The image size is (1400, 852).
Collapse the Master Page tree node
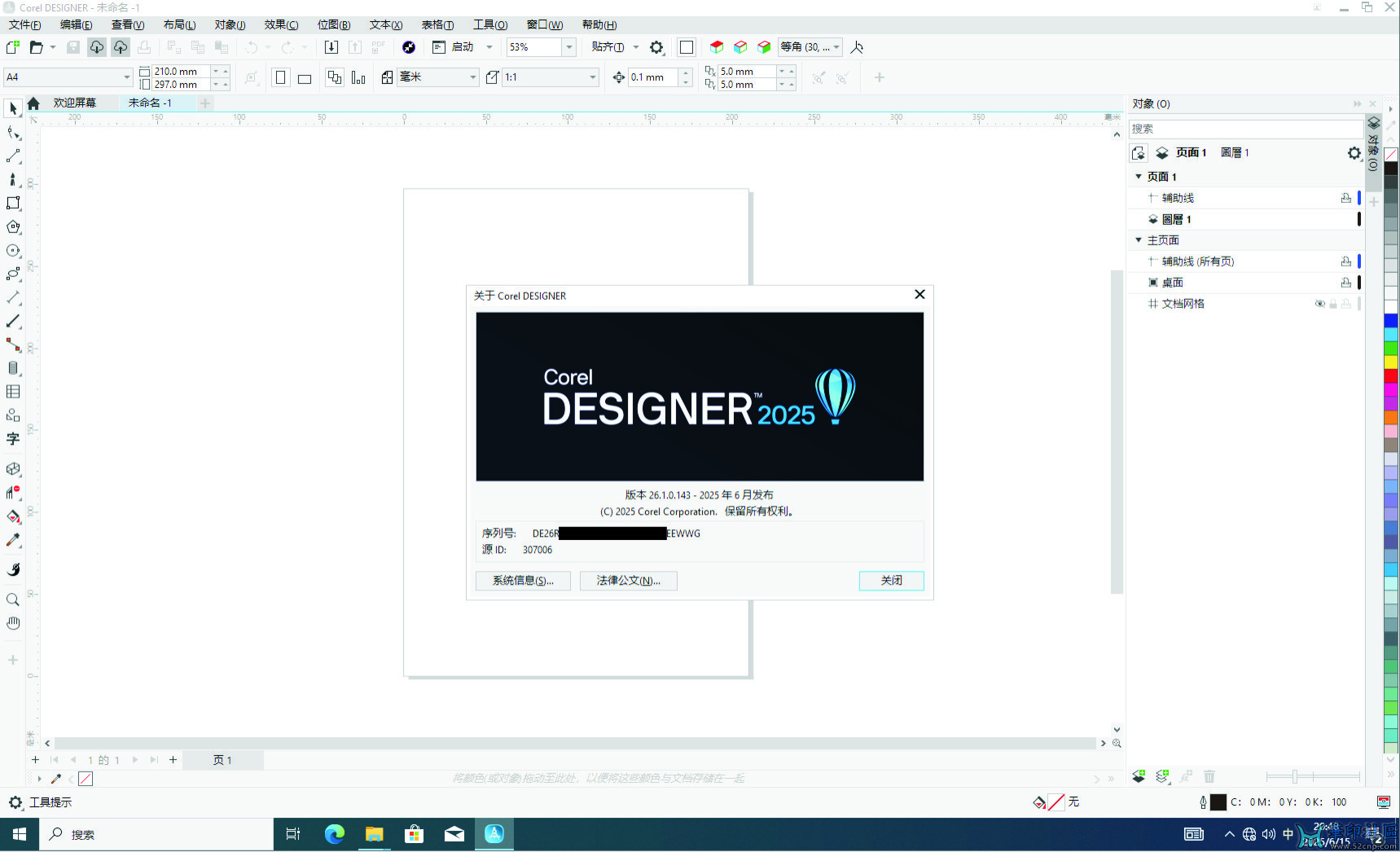pyautogui.click(x=1139, y=239)
